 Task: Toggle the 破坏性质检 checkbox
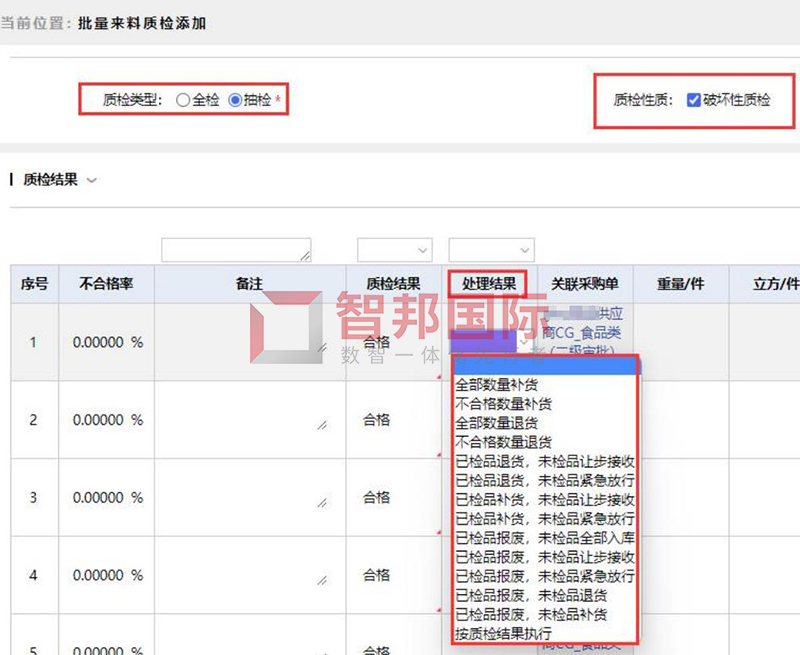pos(694,100)
